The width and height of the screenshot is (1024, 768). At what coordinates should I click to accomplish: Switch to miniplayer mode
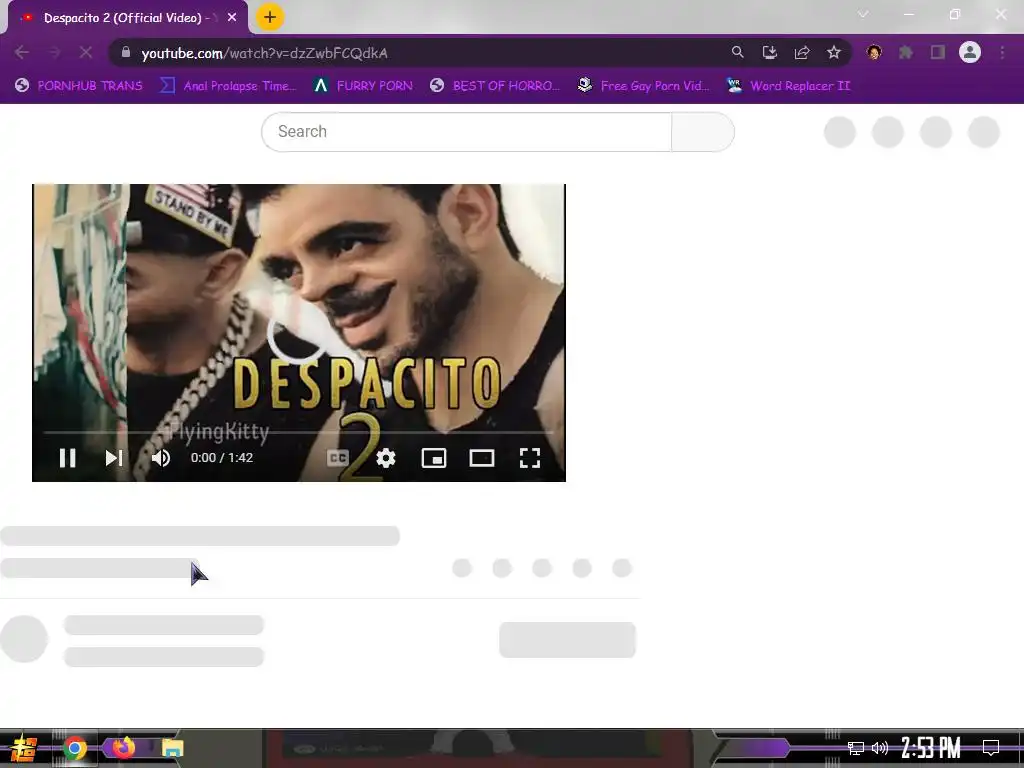click(434, 458)
